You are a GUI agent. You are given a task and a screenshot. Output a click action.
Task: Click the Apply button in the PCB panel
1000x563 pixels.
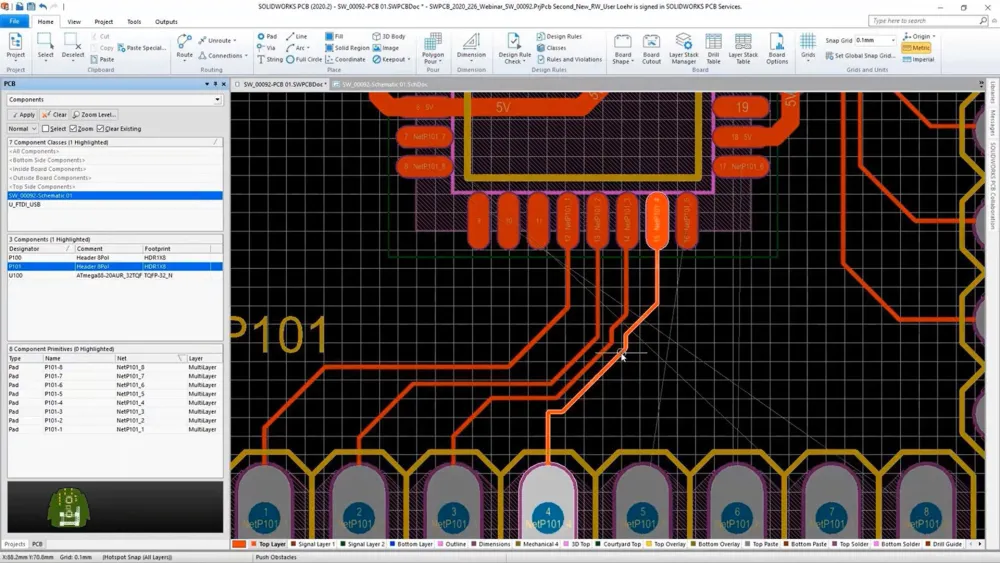(x=23, y=115)
